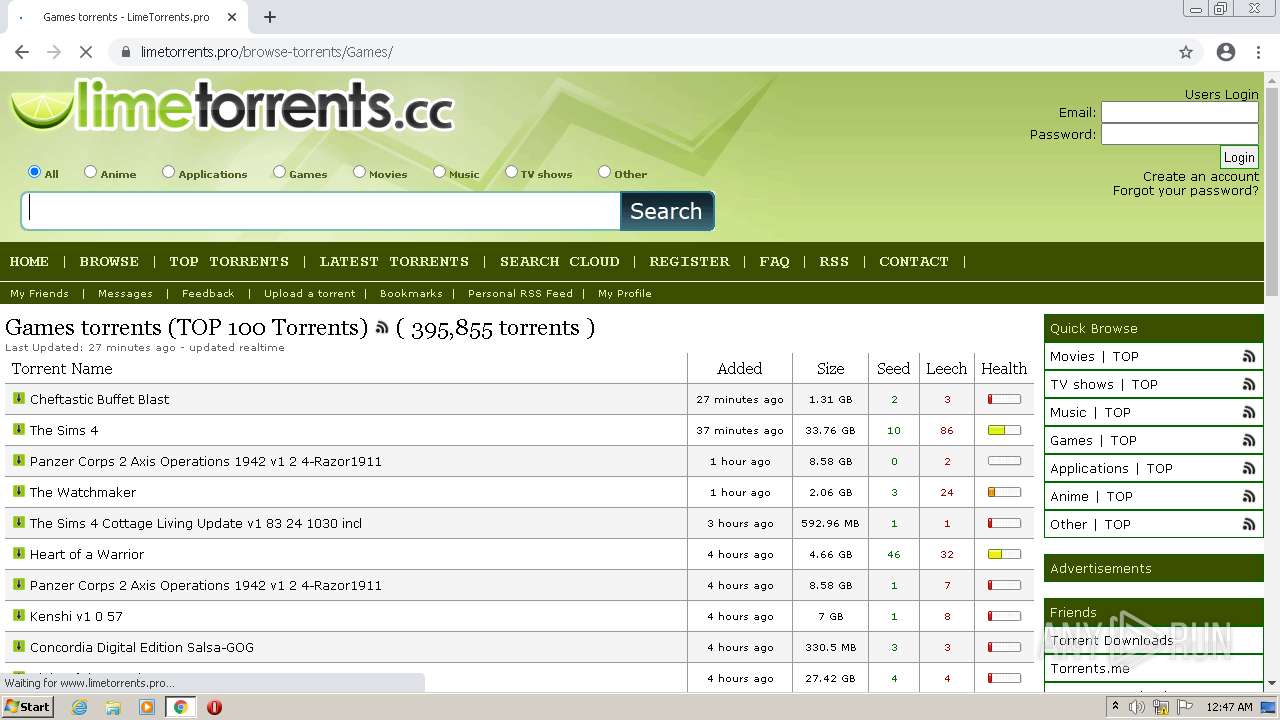The width and height of the screenshot is (1280, 720).
Task: Bookmark this page with the star icon
Action: click(1186, 52)
